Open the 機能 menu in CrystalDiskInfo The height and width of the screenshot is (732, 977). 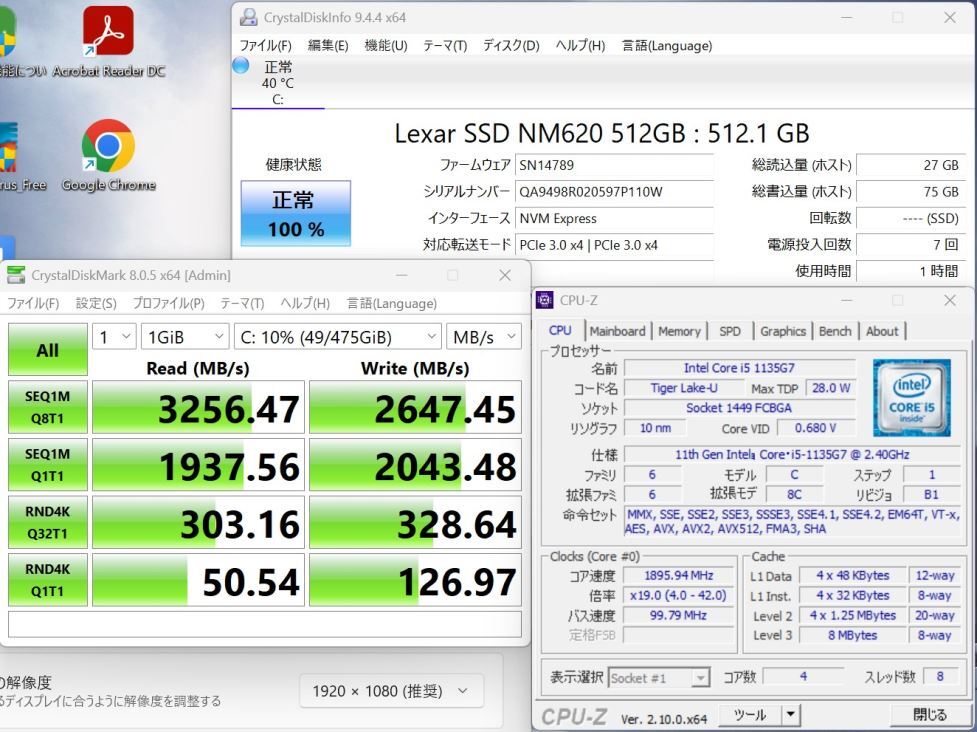(x=386, y=45)
